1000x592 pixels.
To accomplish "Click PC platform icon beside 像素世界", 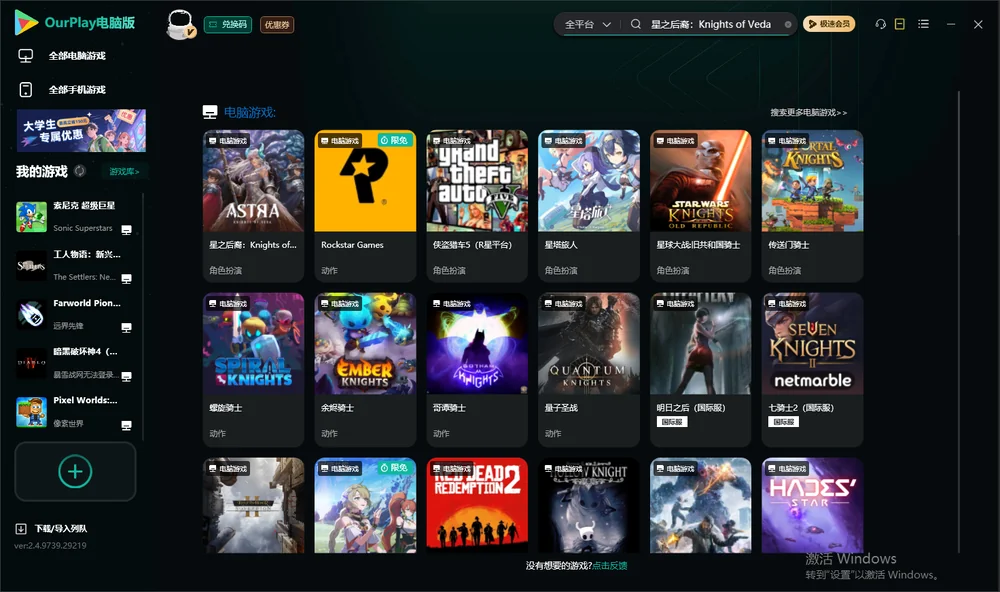I will point(126,426).
